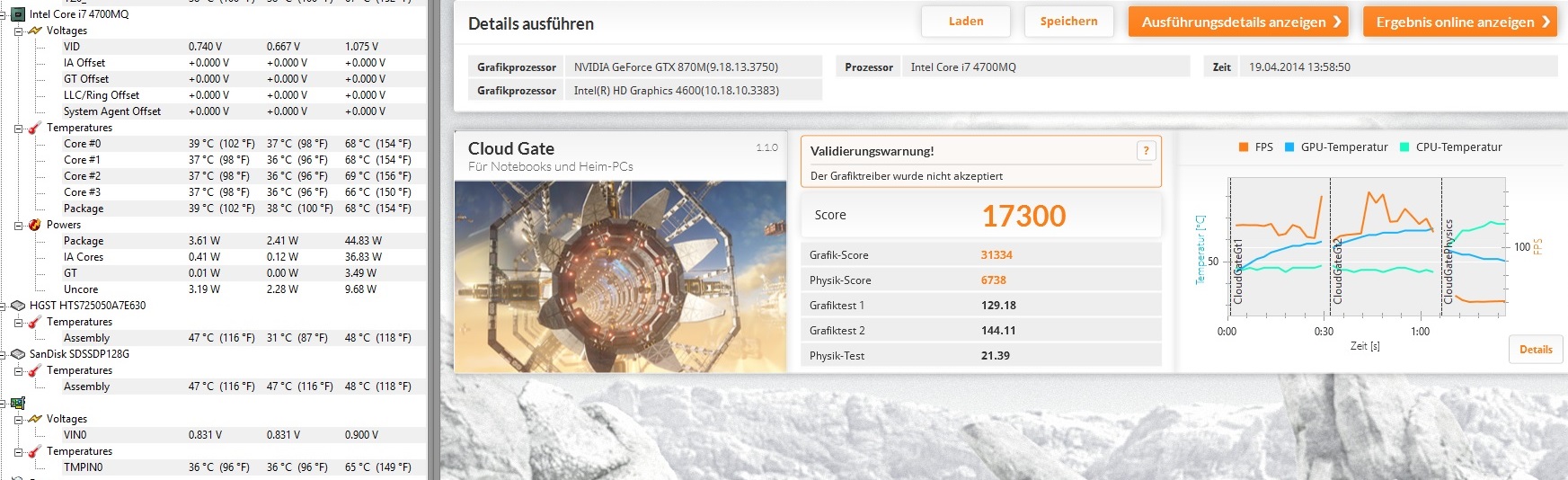Click the CloudGateGt2 marker in the chart
The height and width of the screenshot is (480, 1568).
(1337, 271)
